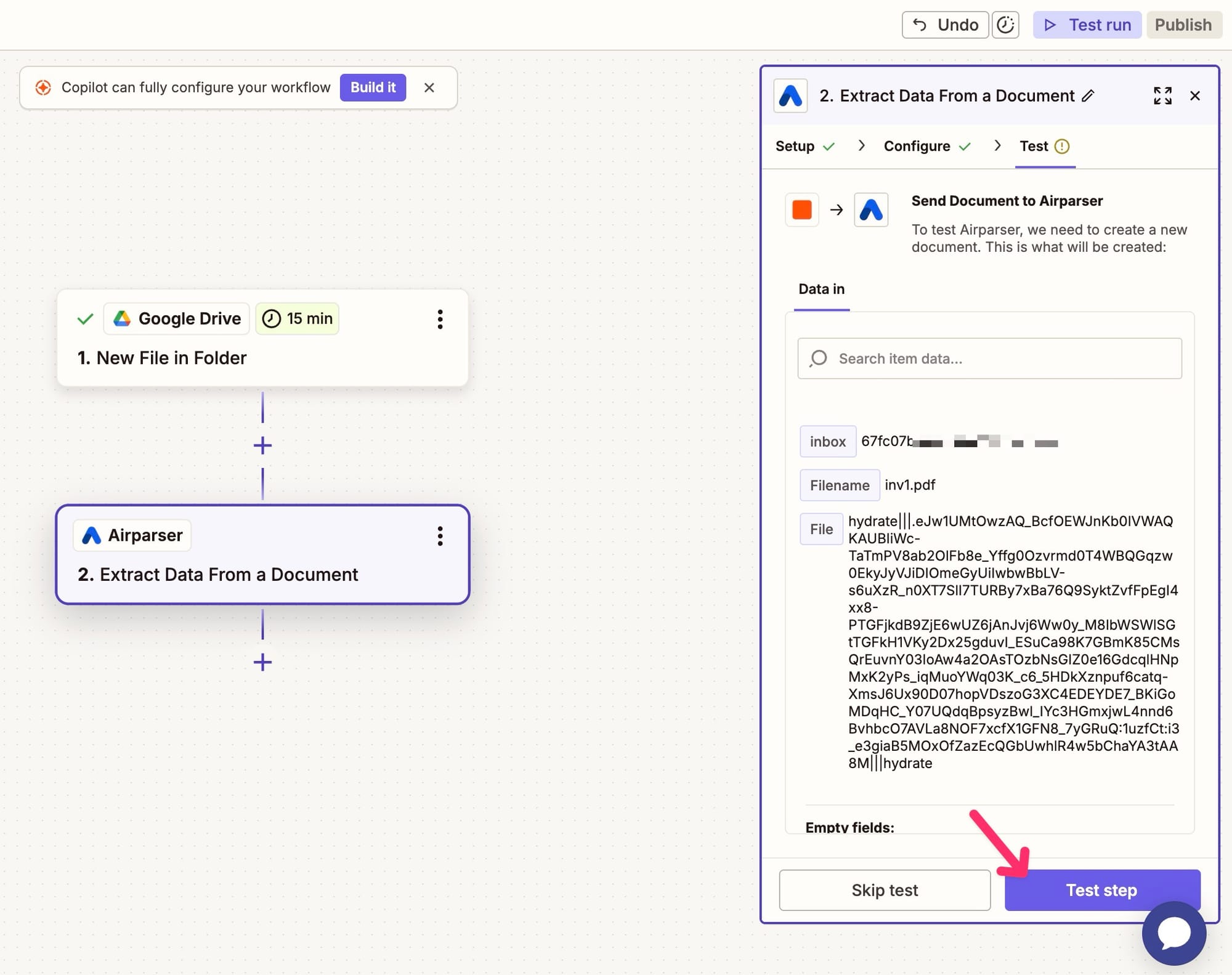Expand the step panel to fullscreen

pos(1162,95)
